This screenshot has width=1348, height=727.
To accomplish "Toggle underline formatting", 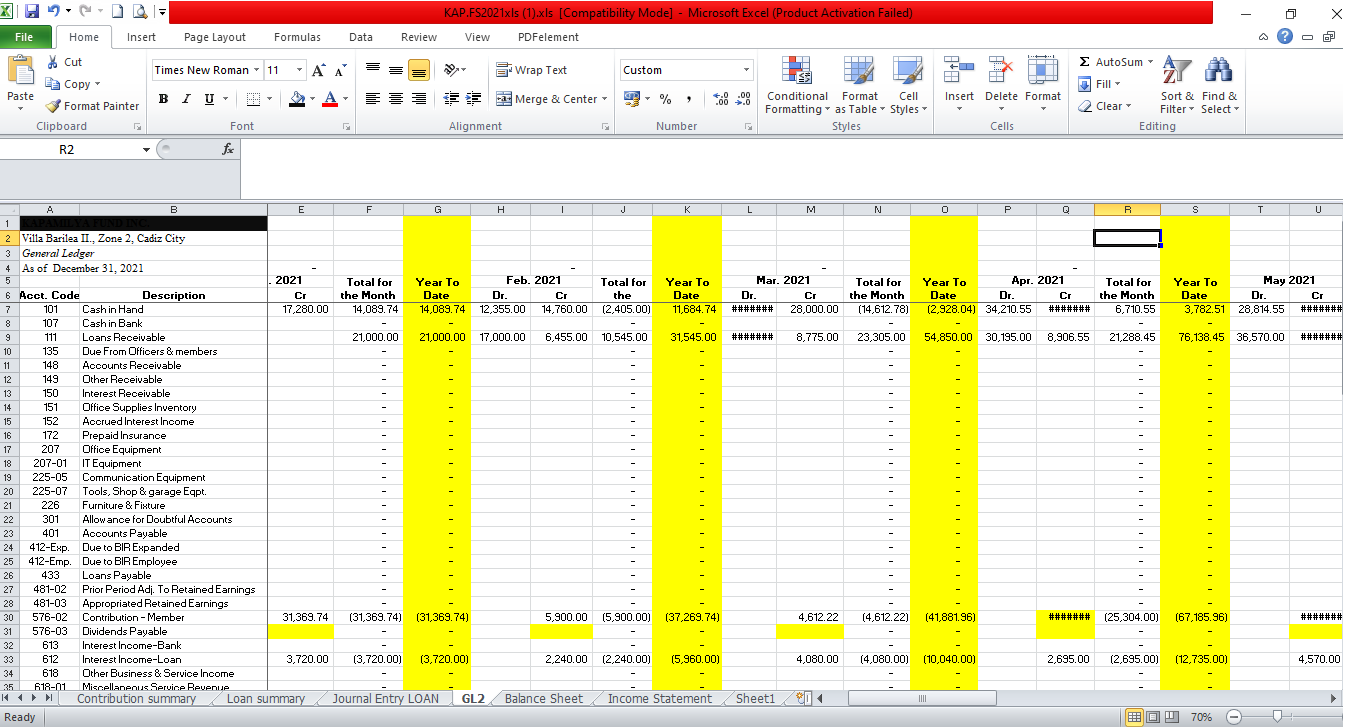I will [x=209, y=99].
